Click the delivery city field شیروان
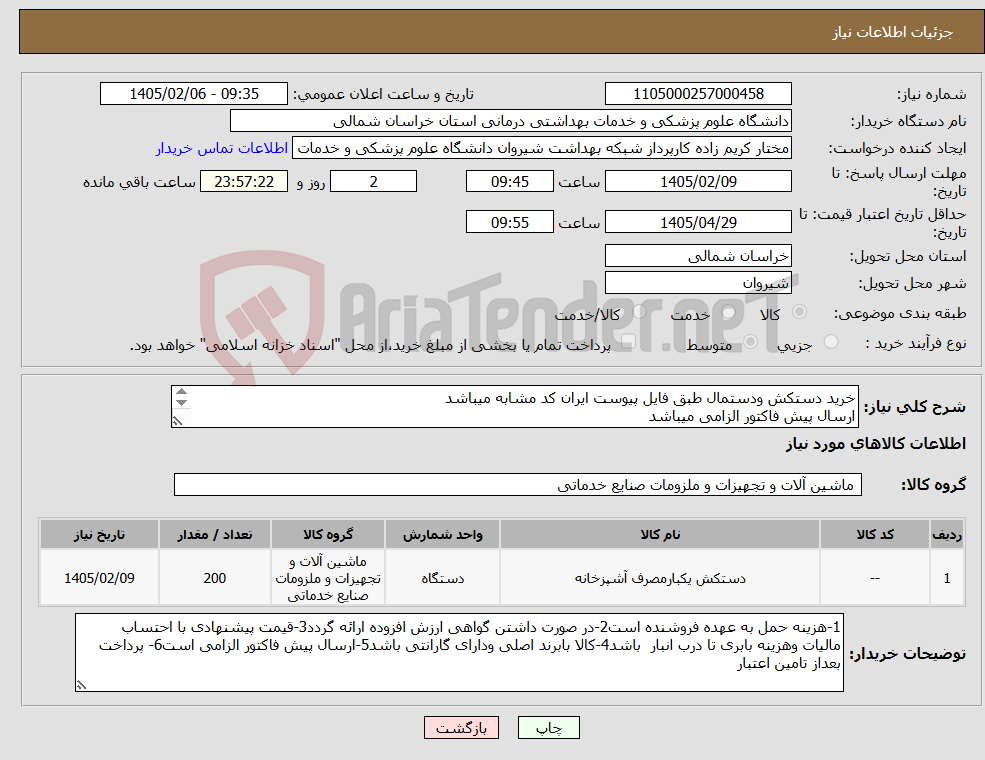 [698, 283]
